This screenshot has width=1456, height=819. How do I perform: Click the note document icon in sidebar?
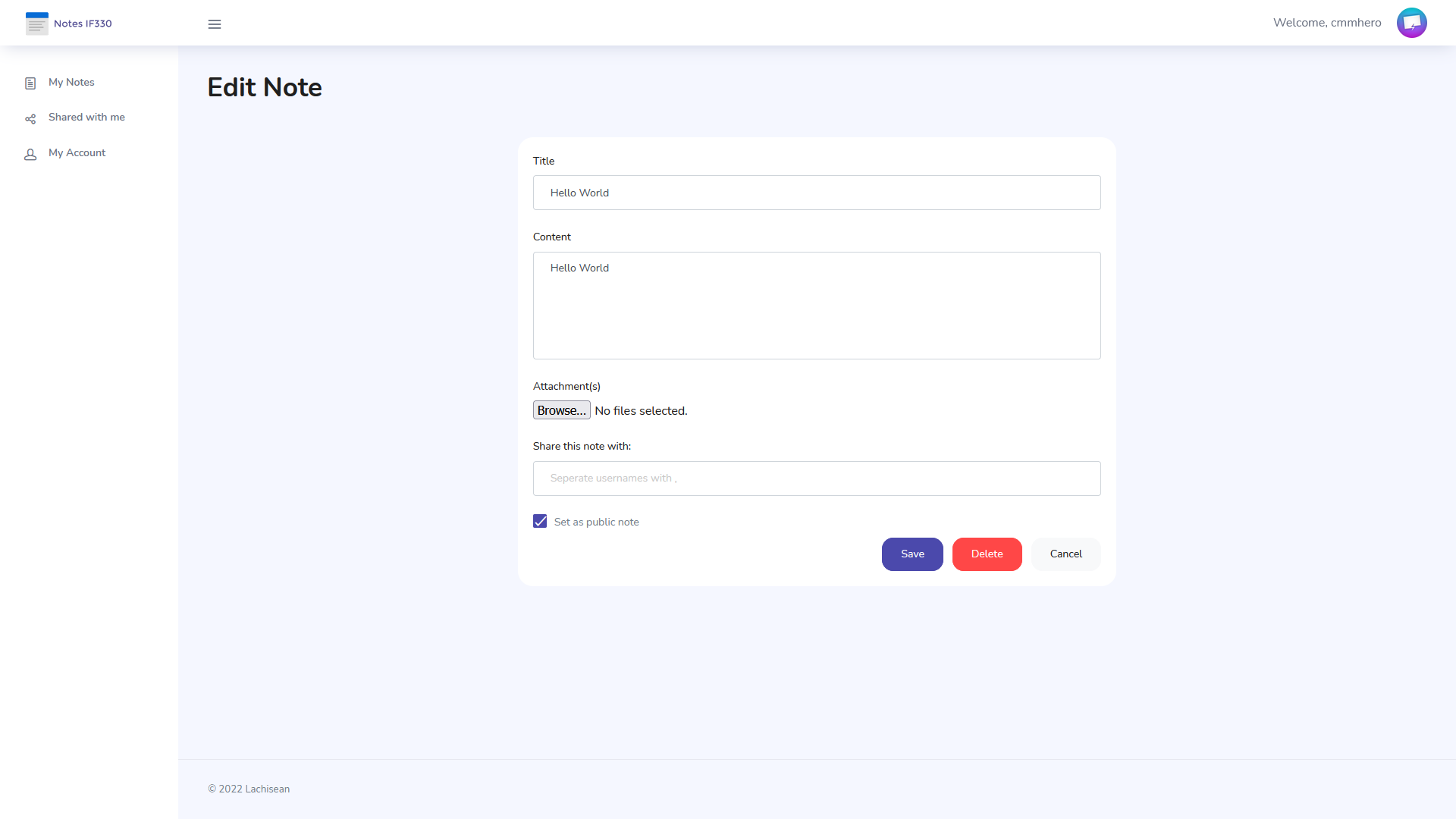(x=30, y=83)
